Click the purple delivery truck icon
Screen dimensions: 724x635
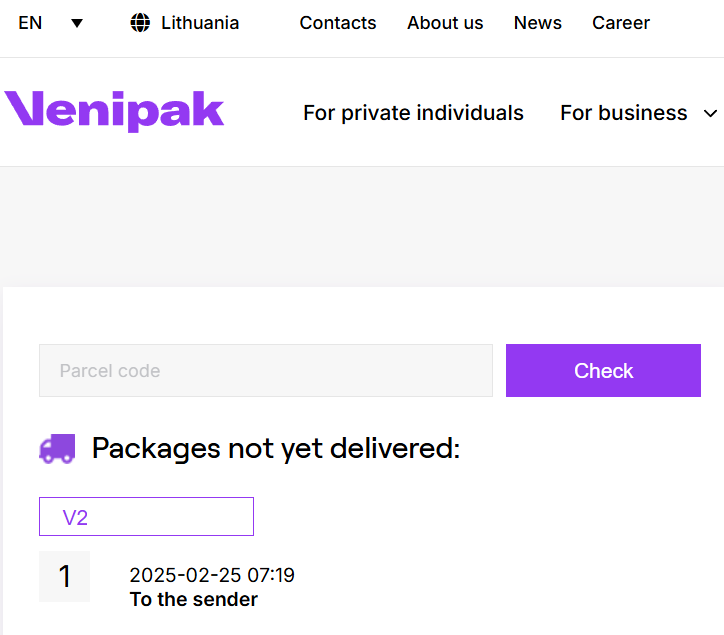(x=57, y=448)
